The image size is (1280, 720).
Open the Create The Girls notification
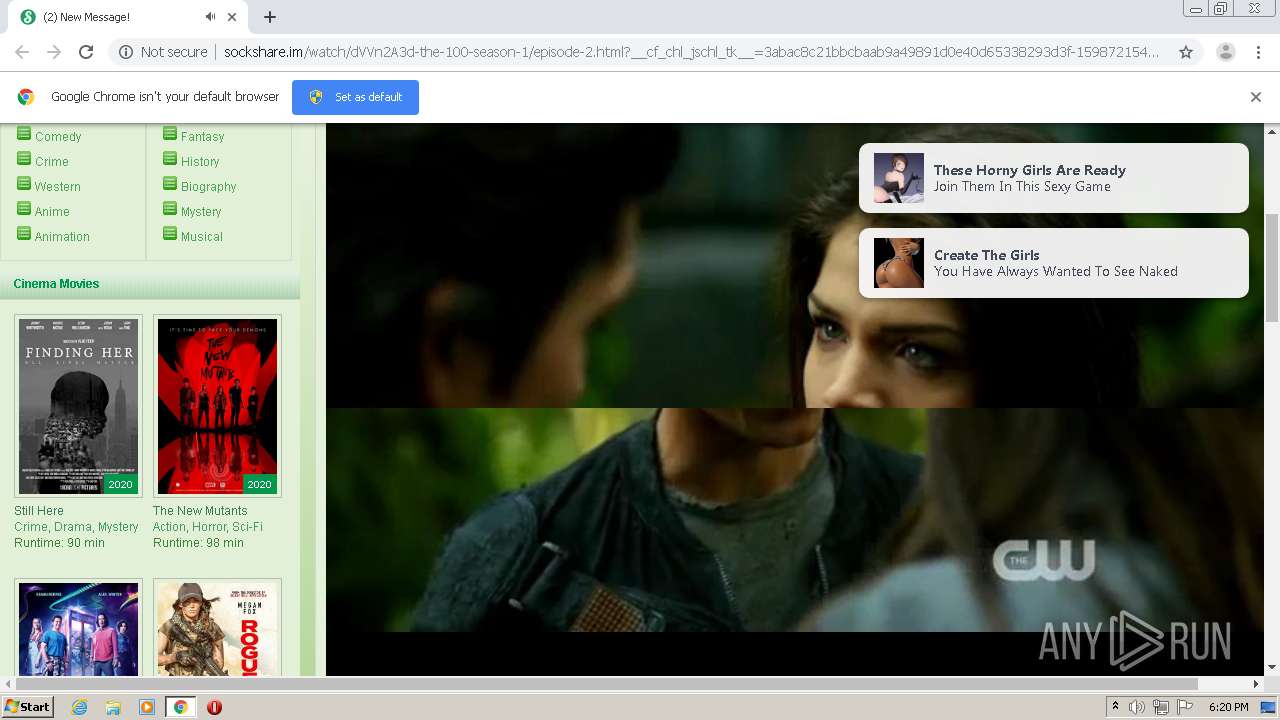[1054, 263]
